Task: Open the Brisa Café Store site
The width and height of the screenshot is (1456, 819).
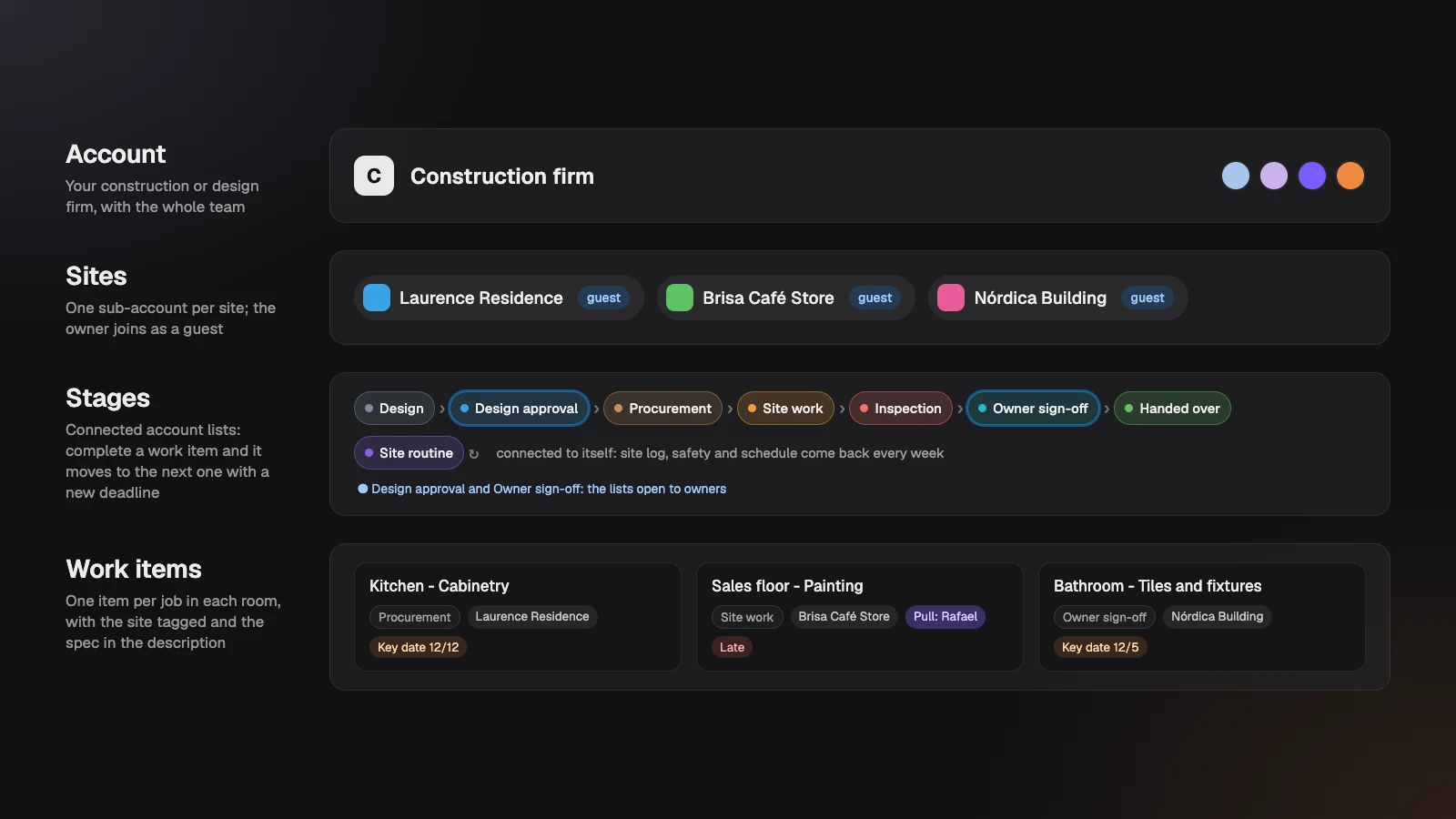Action: point(786,298)
